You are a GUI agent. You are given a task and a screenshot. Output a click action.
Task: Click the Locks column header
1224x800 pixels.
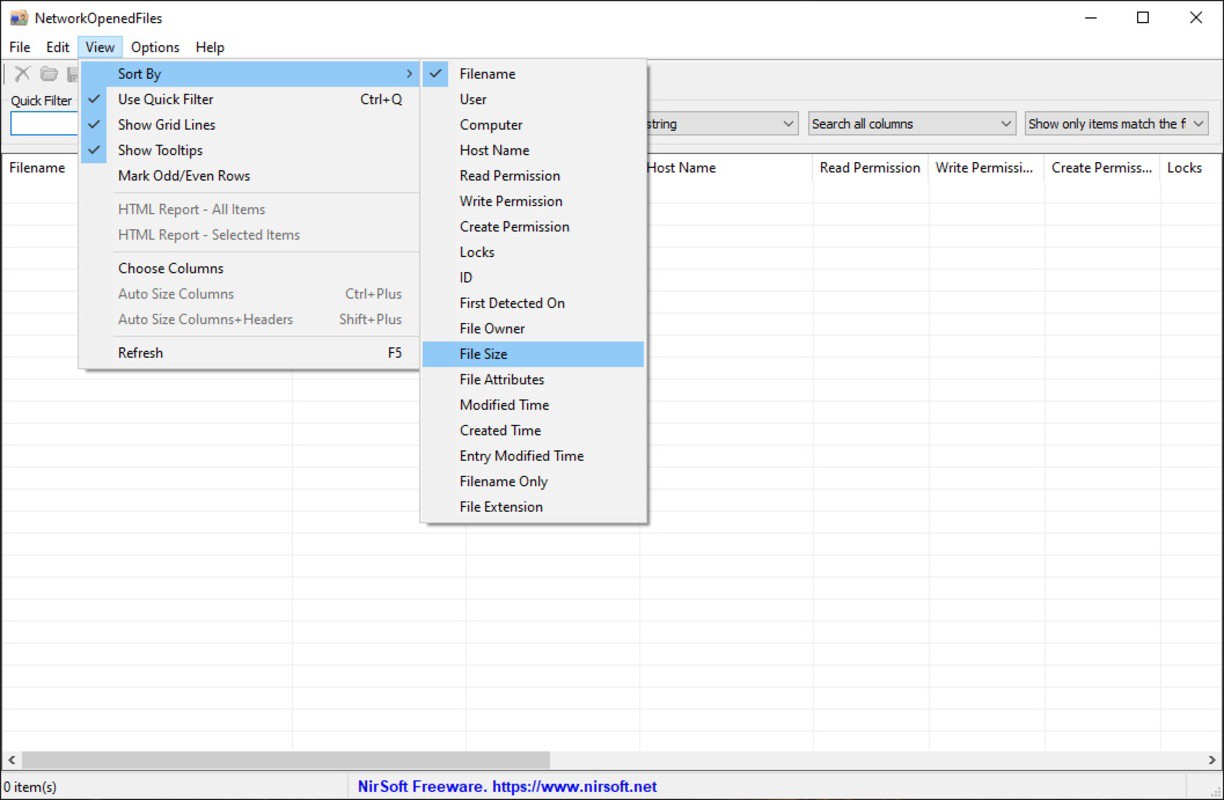[1190, 168]
